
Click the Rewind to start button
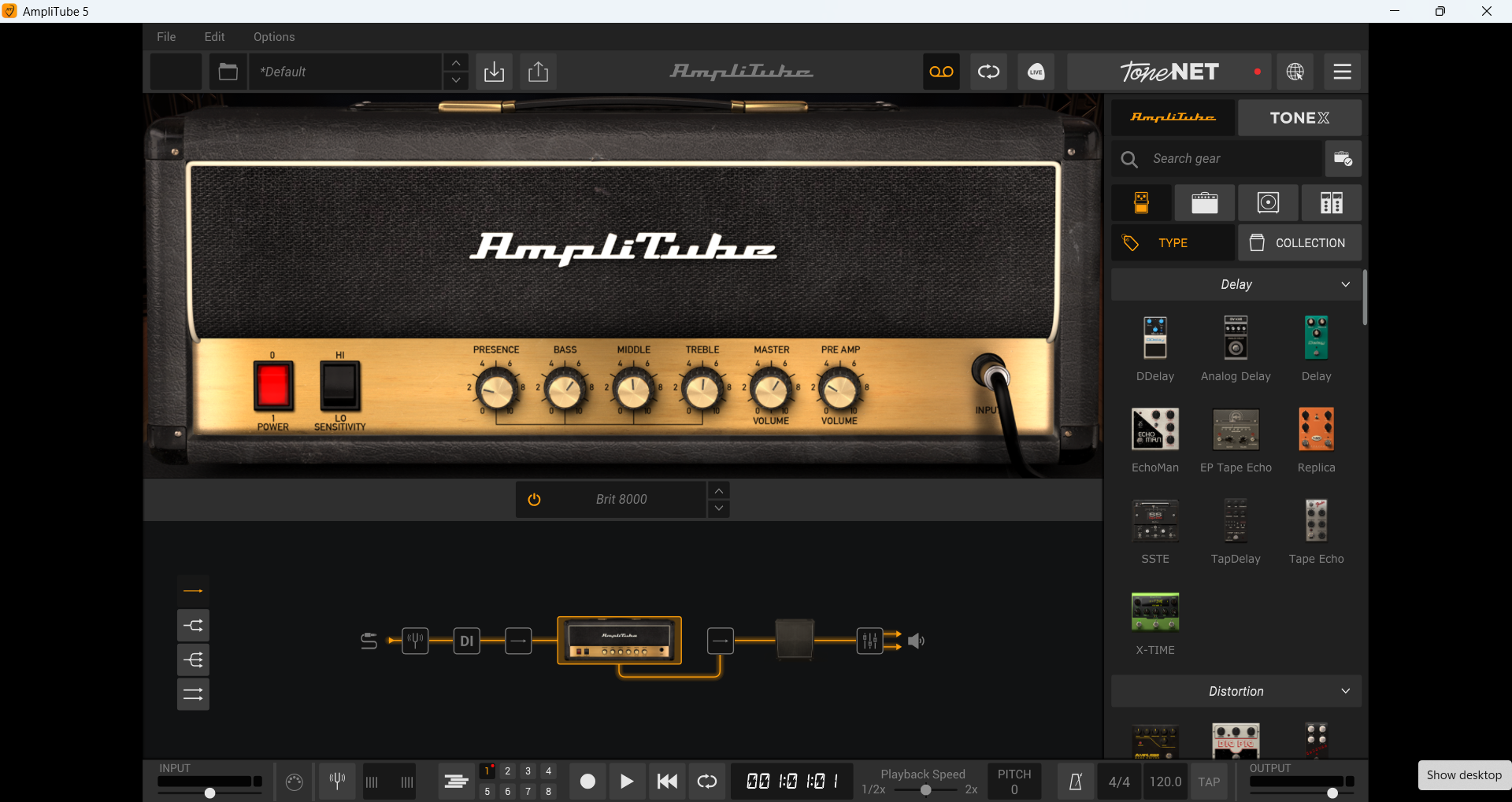[x=667, y=782]
